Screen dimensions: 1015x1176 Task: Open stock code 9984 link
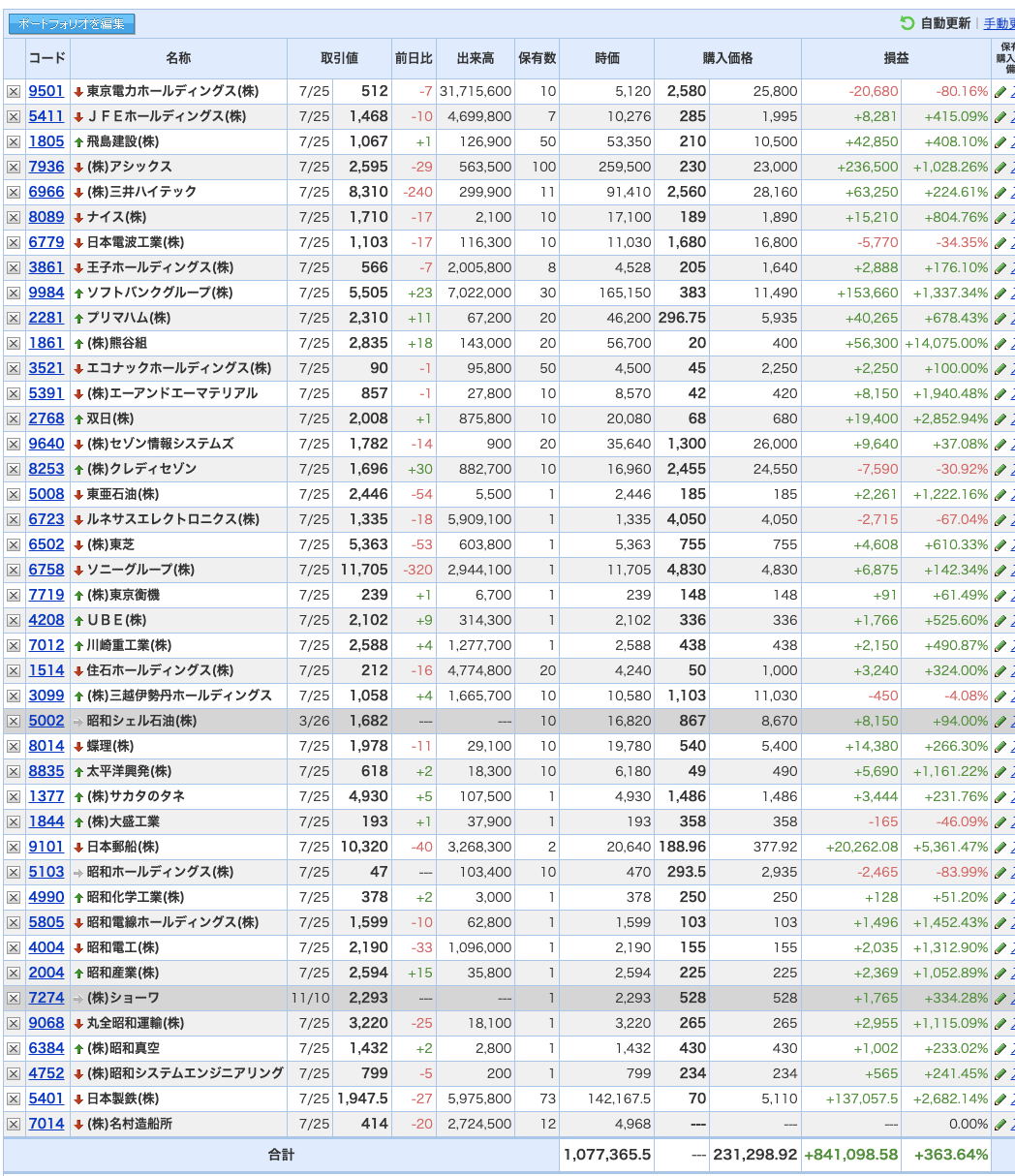tap(46, 293)
